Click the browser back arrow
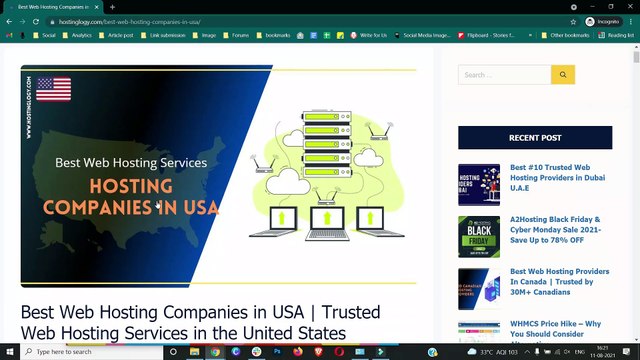This screenshot has width=640, height=360. tap(9, 22)
